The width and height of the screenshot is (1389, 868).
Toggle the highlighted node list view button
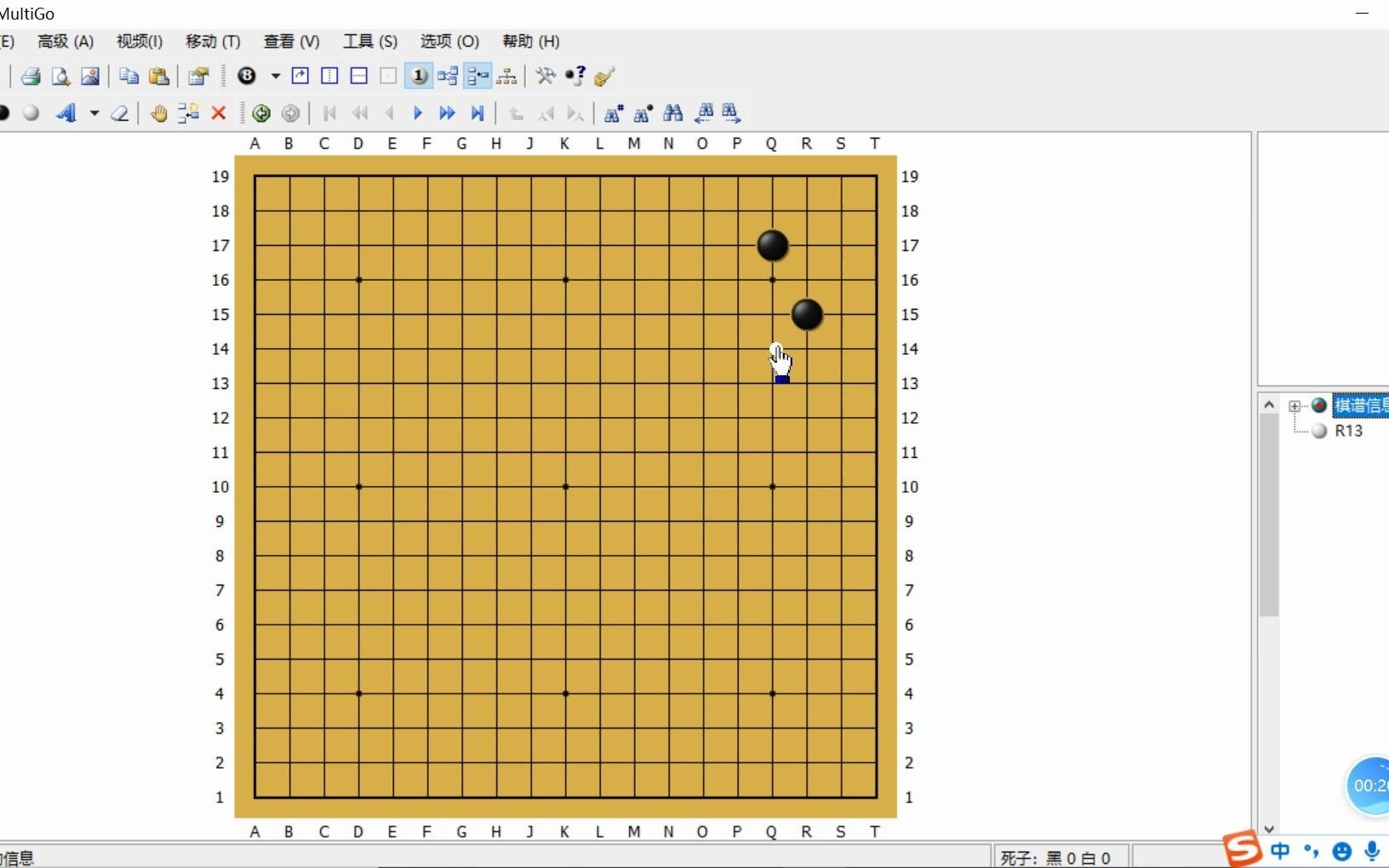(477, 77)
